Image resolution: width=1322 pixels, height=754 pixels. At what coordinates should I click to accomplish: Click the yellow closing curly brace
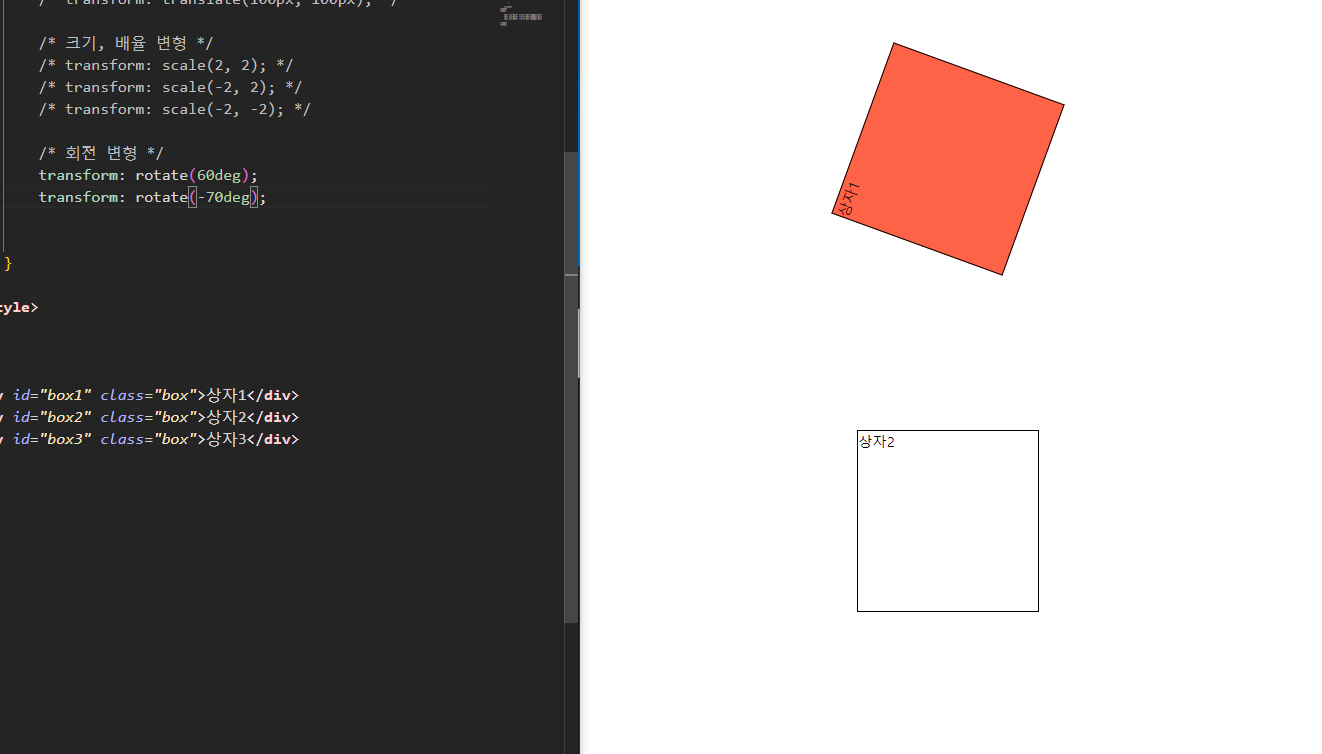(x=8, y=263)
